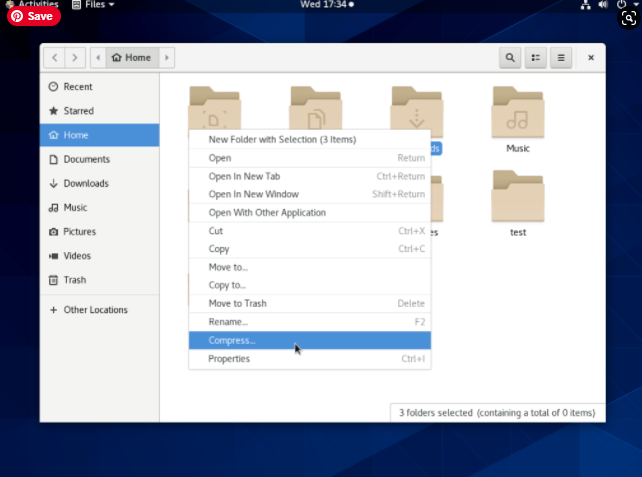Open Videos in the sidebar

[99, 256]
